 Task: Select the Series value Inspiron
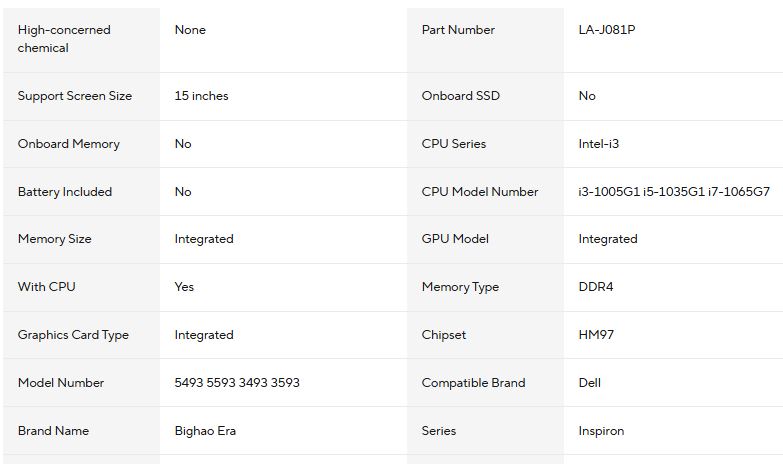coord(601,431)
